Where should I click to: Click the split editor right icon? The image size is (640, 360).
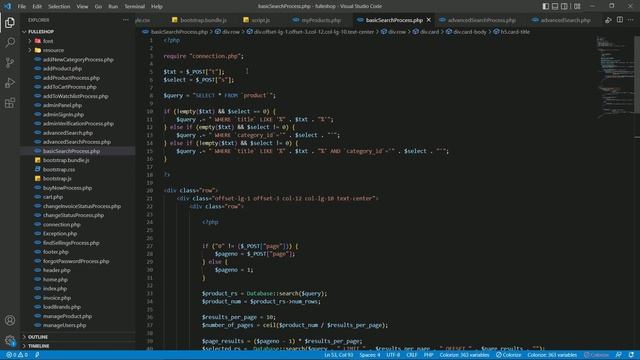[620, 20]
